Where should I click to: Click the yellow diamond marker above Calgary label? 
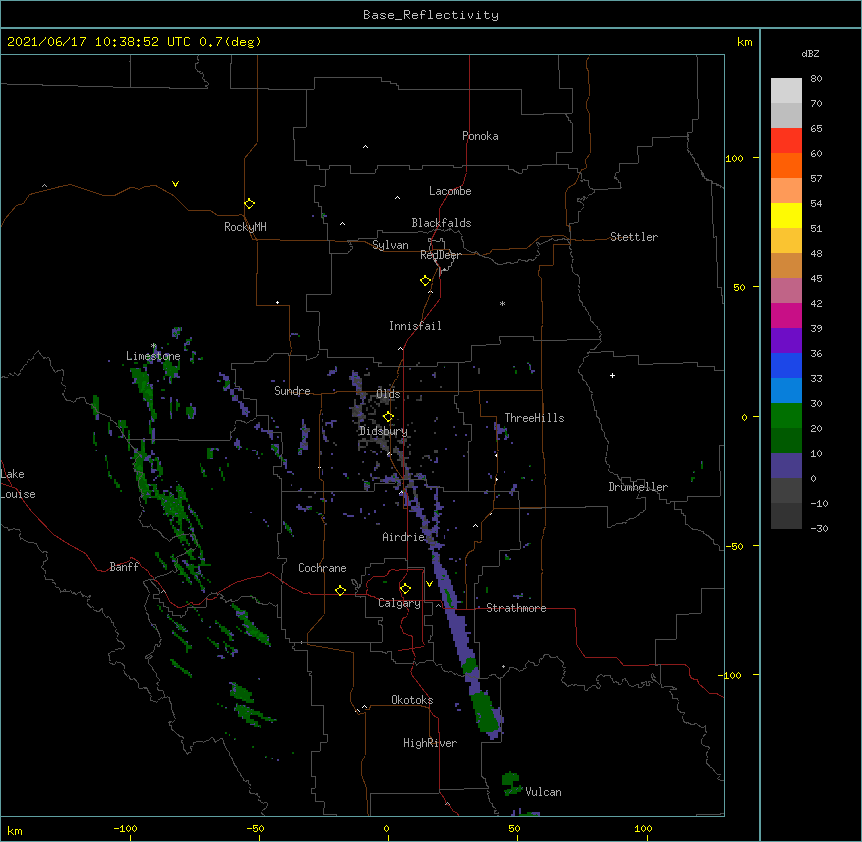(x=405, y=589)
